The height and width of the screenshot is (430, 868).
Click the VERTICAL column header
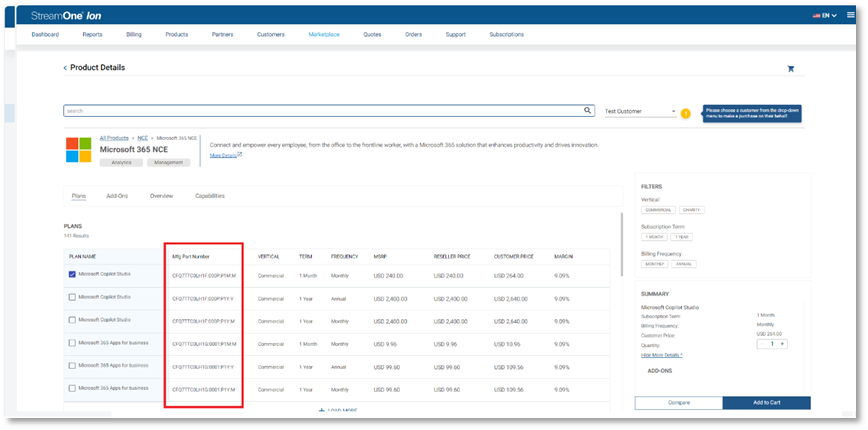[x=268, y=257]
